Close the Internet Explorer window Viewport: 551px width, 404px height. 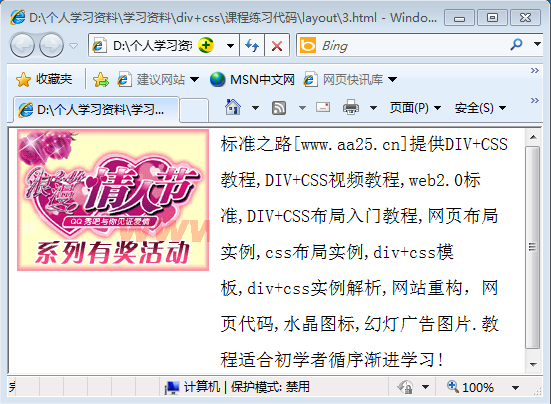(x=525, y=18)
